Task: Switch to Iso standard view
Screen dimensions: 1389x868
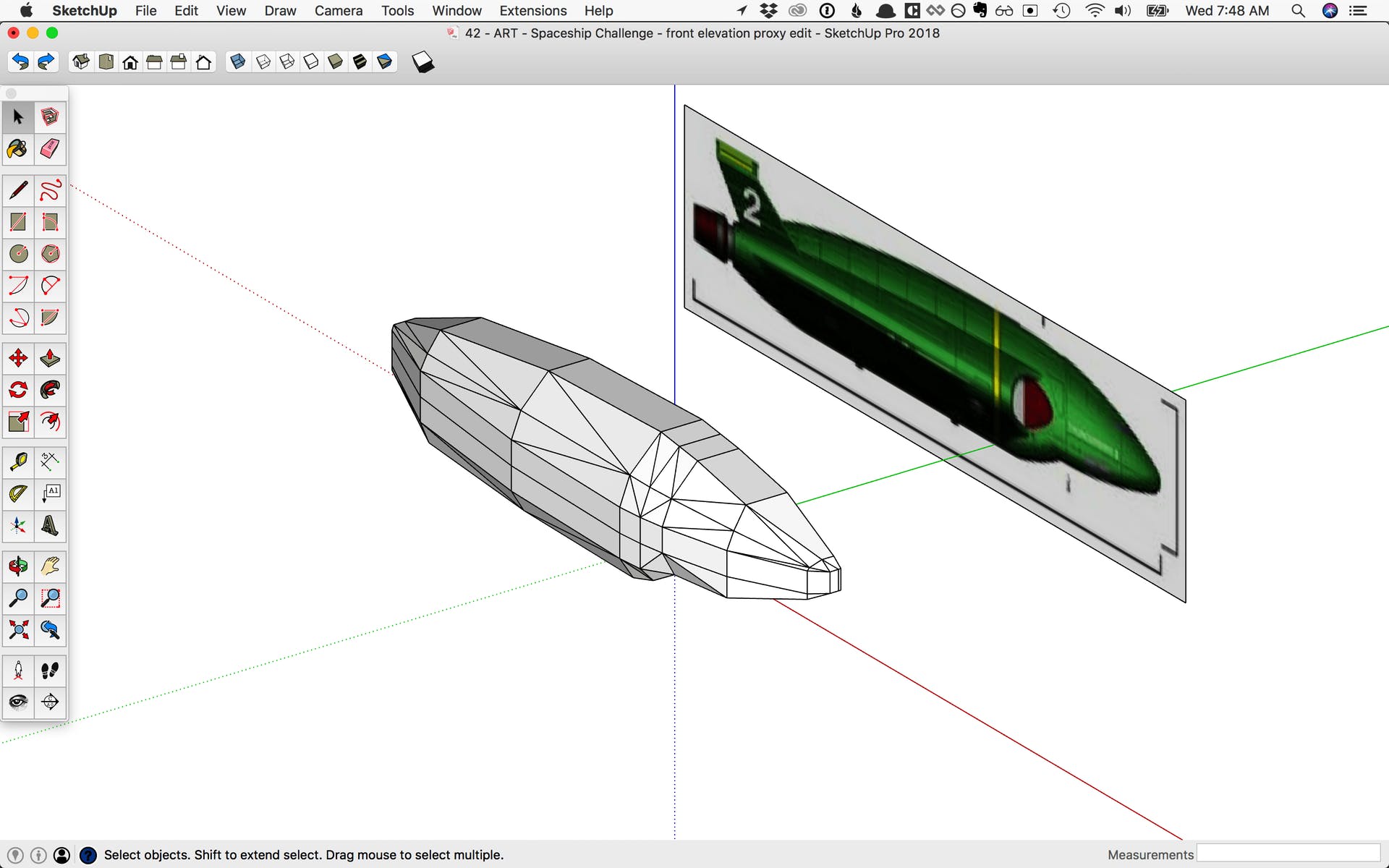Action: click(81, 62)
